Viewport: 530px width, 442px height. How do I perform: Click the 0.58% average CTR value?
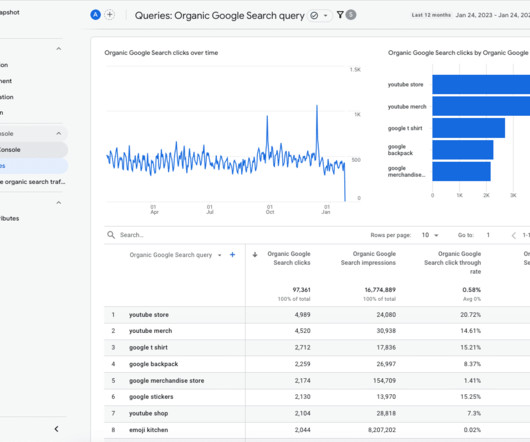472,290
